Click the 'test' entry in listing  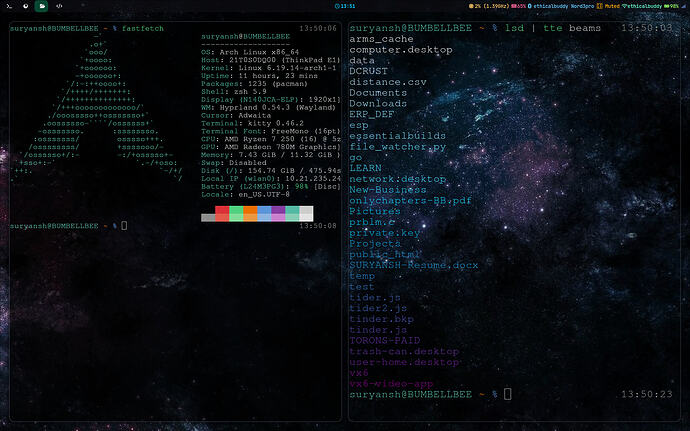[362, 287]
